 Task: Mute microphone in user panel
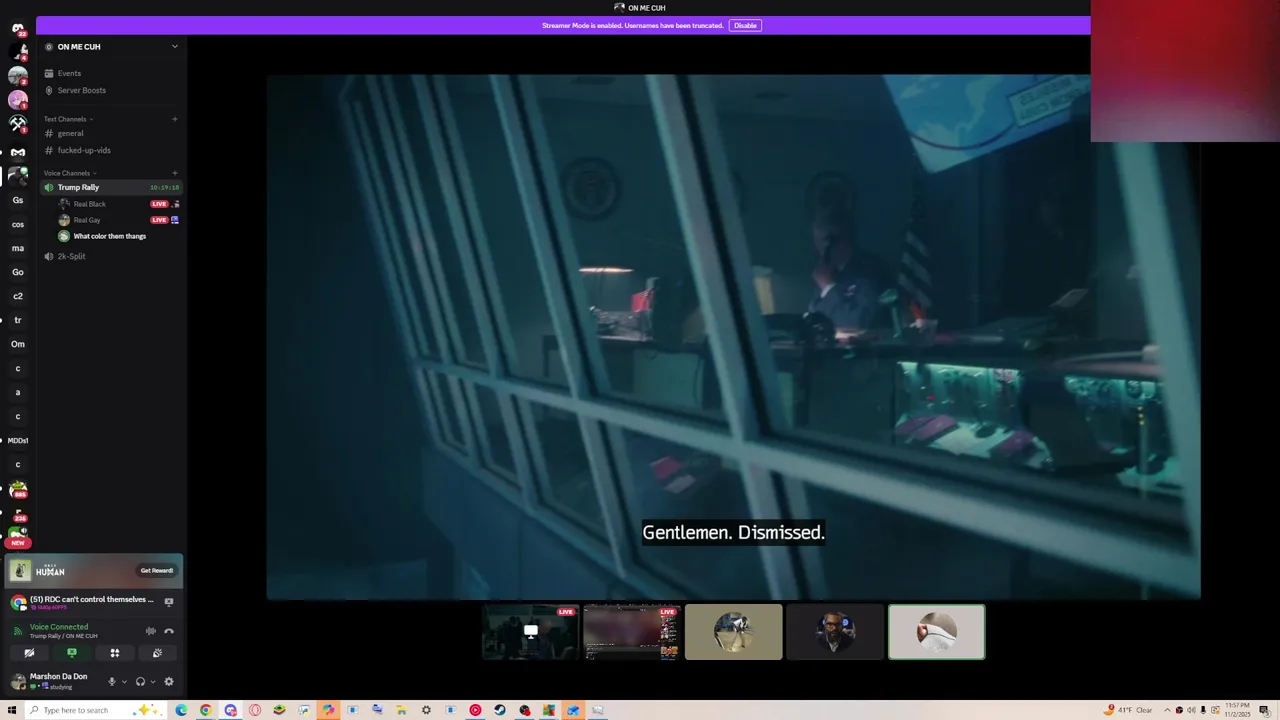[x=111, y=682]
